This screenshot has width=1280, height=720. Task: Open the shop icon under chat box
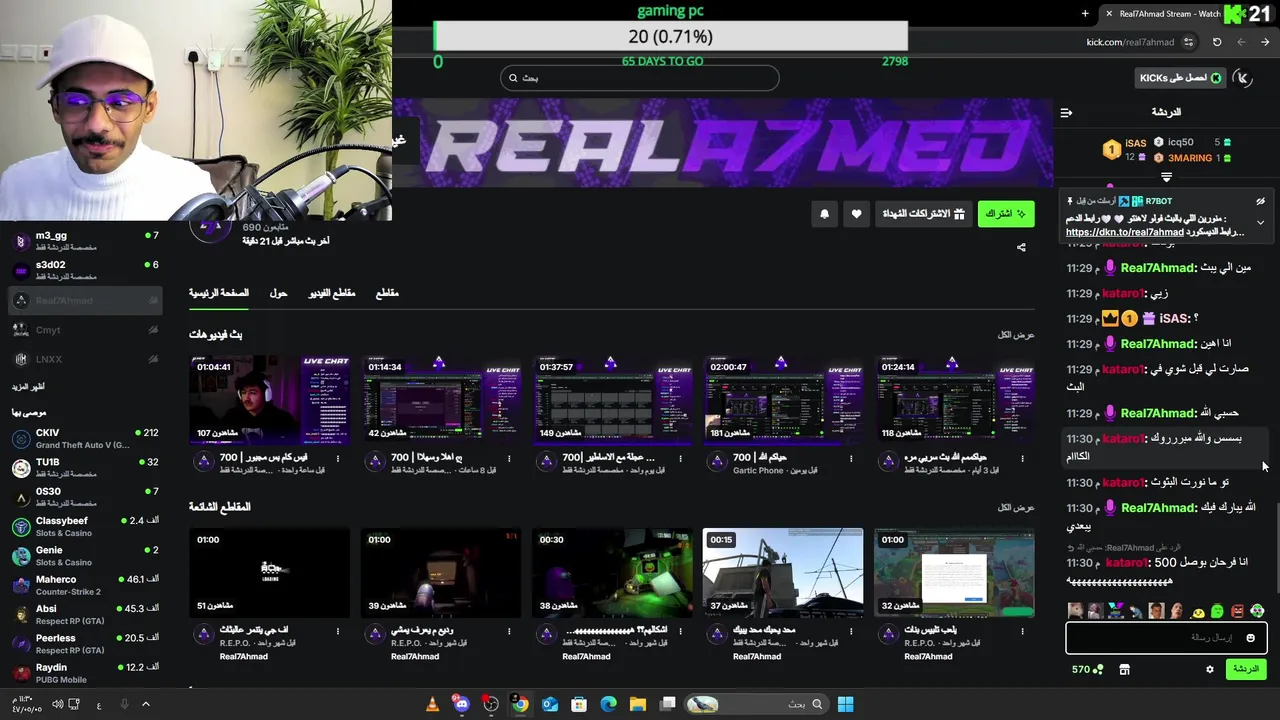(x=1124, y=669)
